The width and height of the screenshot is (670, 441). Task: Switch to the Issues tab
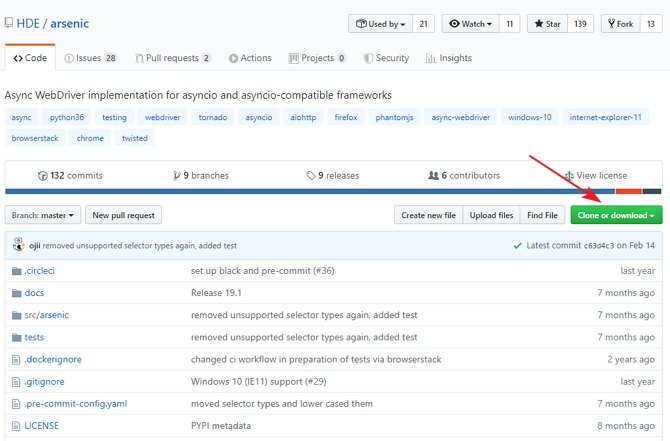90,58
